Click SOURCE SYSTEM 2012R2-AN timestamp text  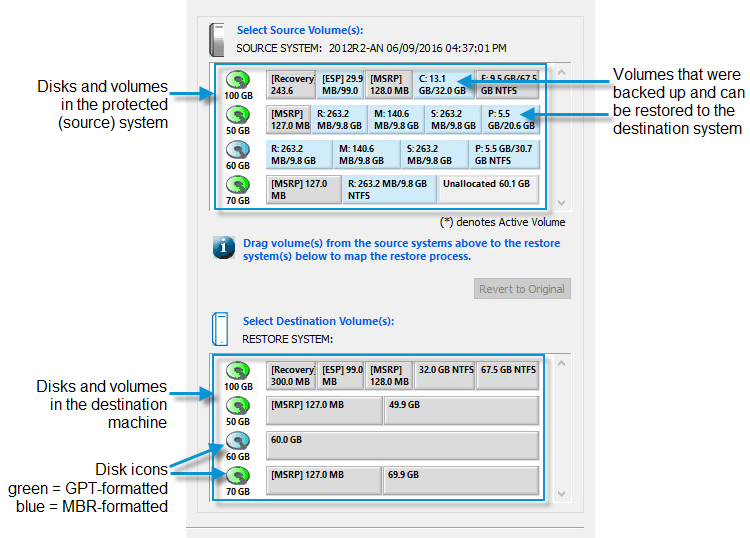point(371,48)
